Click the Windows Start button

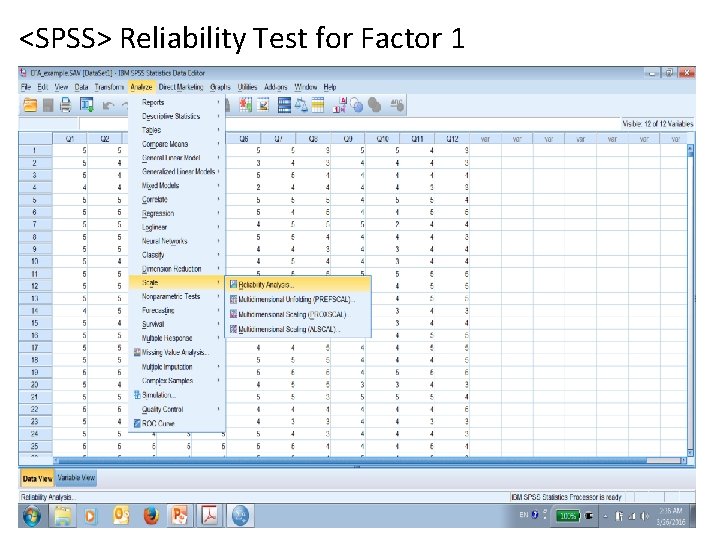click(x=32, y=516)
